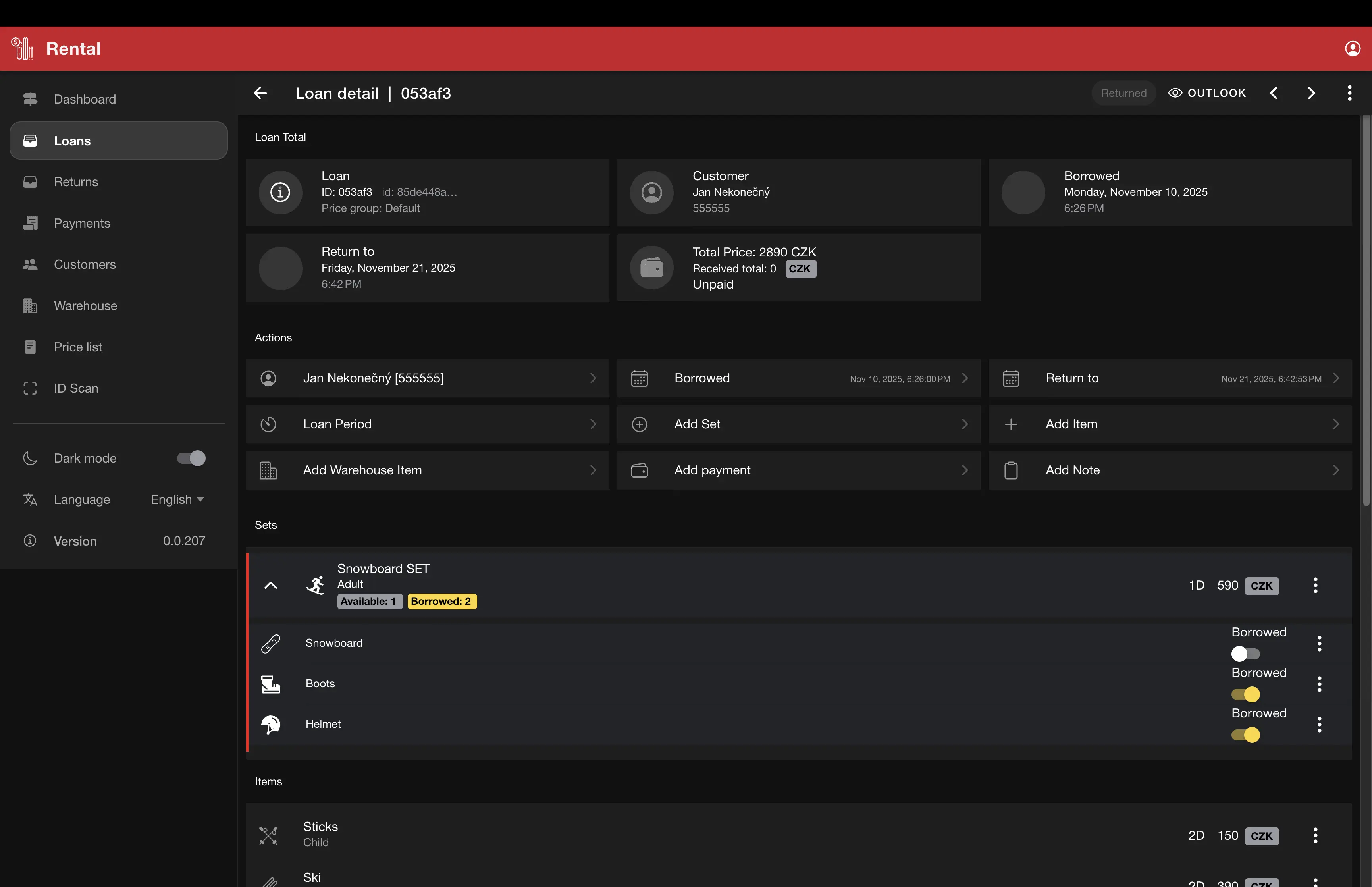Click the Boots item icon
The width and height of the screenshot is (1372, 887).
(x=271, y=684)
